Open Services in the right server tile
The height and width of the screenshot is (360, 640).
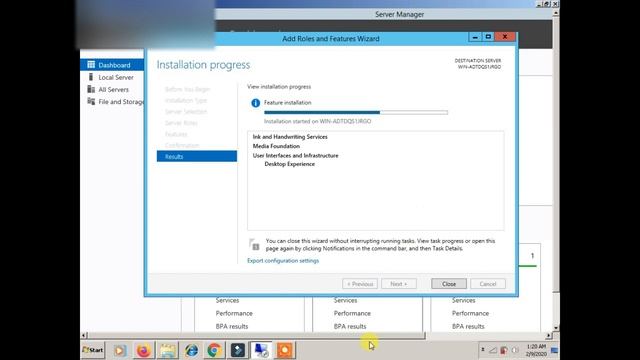463,300
